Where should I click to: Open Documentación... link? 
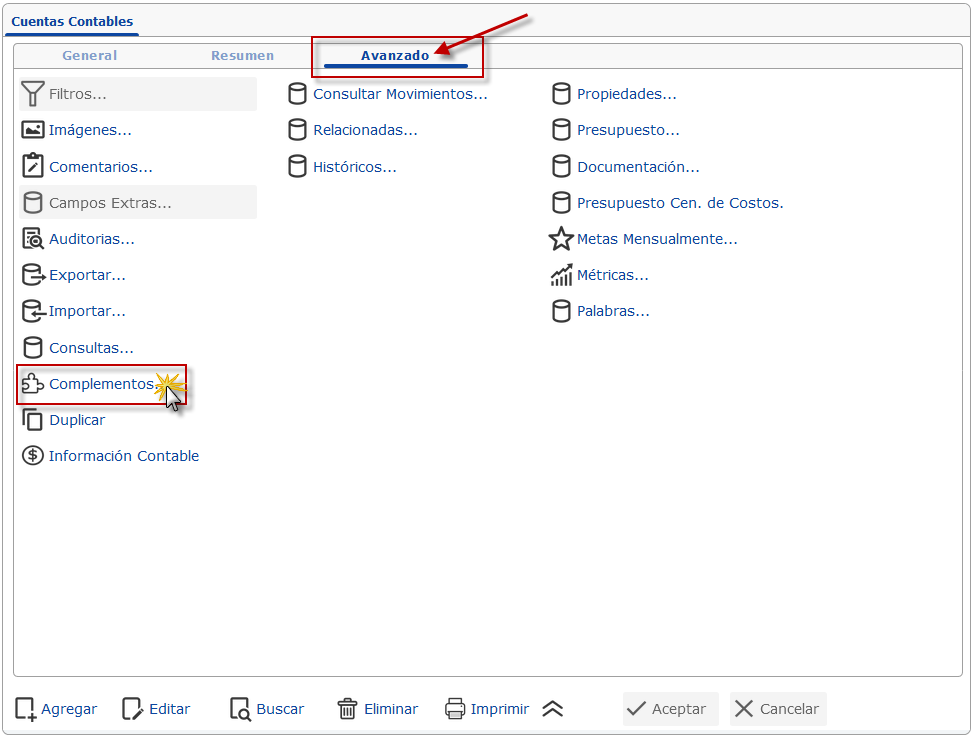[639, 167]
